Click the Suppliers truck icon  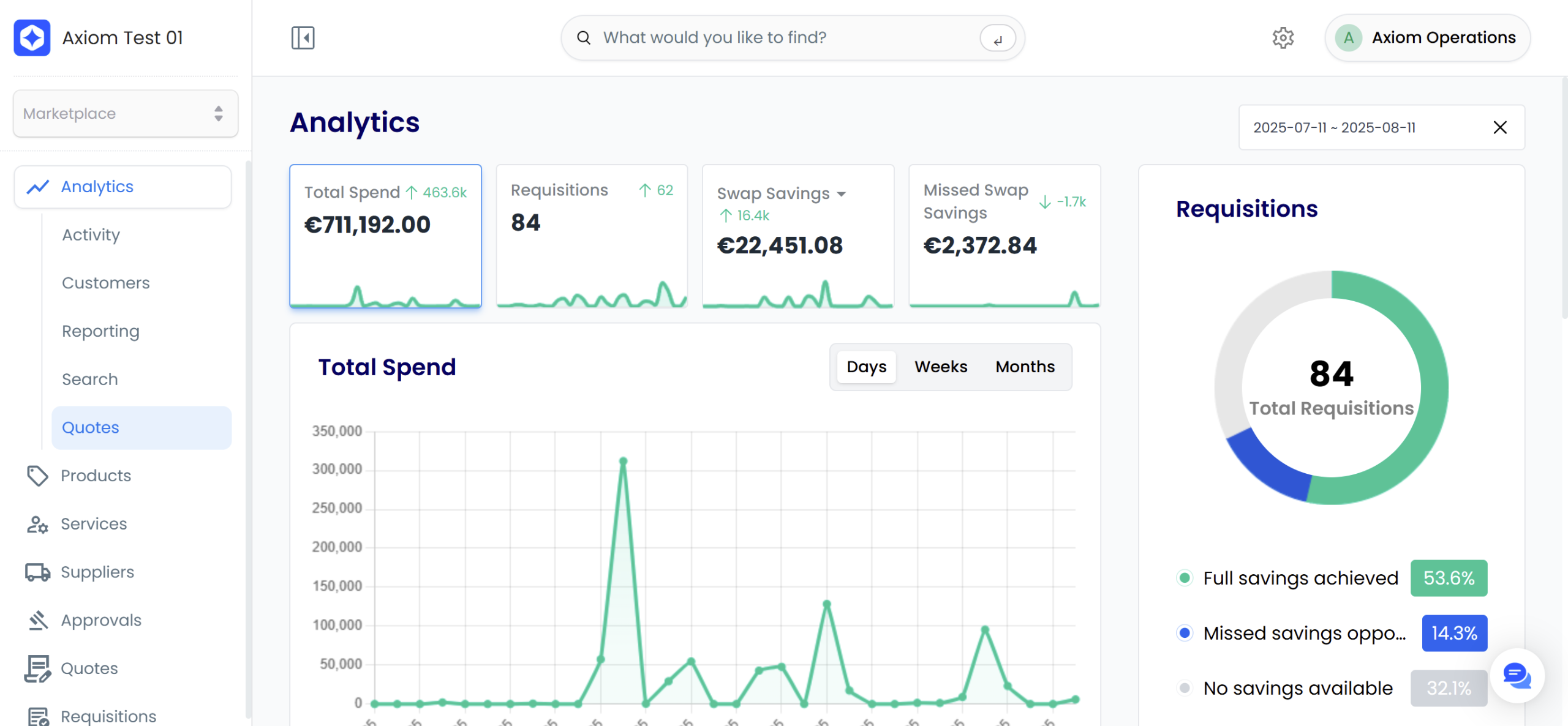pyautogui.click(x=37, y=572)
